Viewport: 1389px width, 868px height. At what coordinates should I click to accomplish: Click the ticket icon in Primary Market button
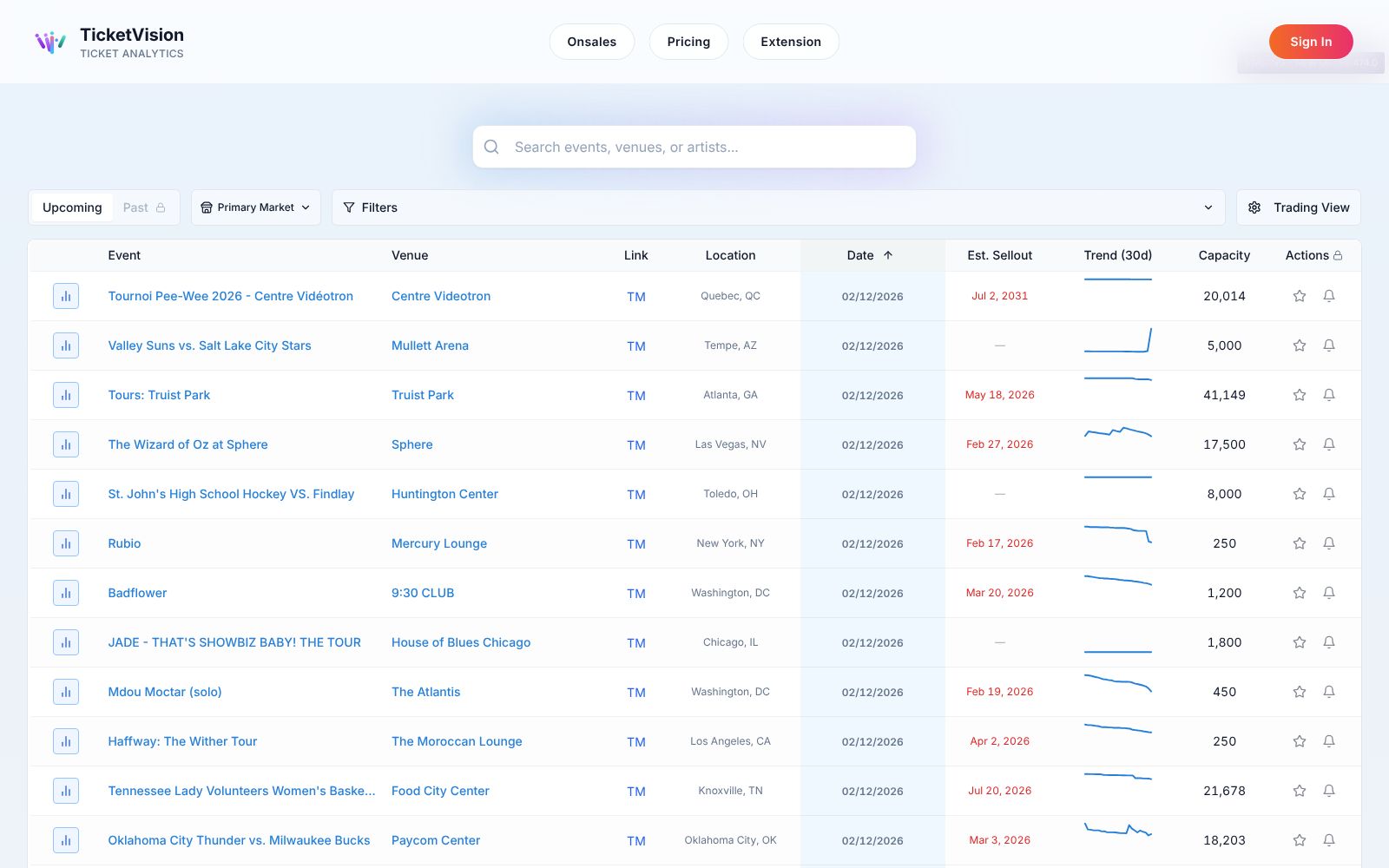coord(206,207)
